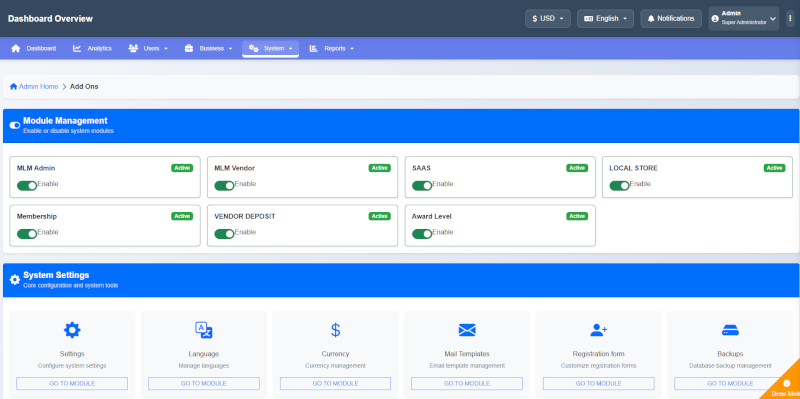Click the System Settings gear icon in header
This screenshot has height=399, width=800.
pos(15,280)
